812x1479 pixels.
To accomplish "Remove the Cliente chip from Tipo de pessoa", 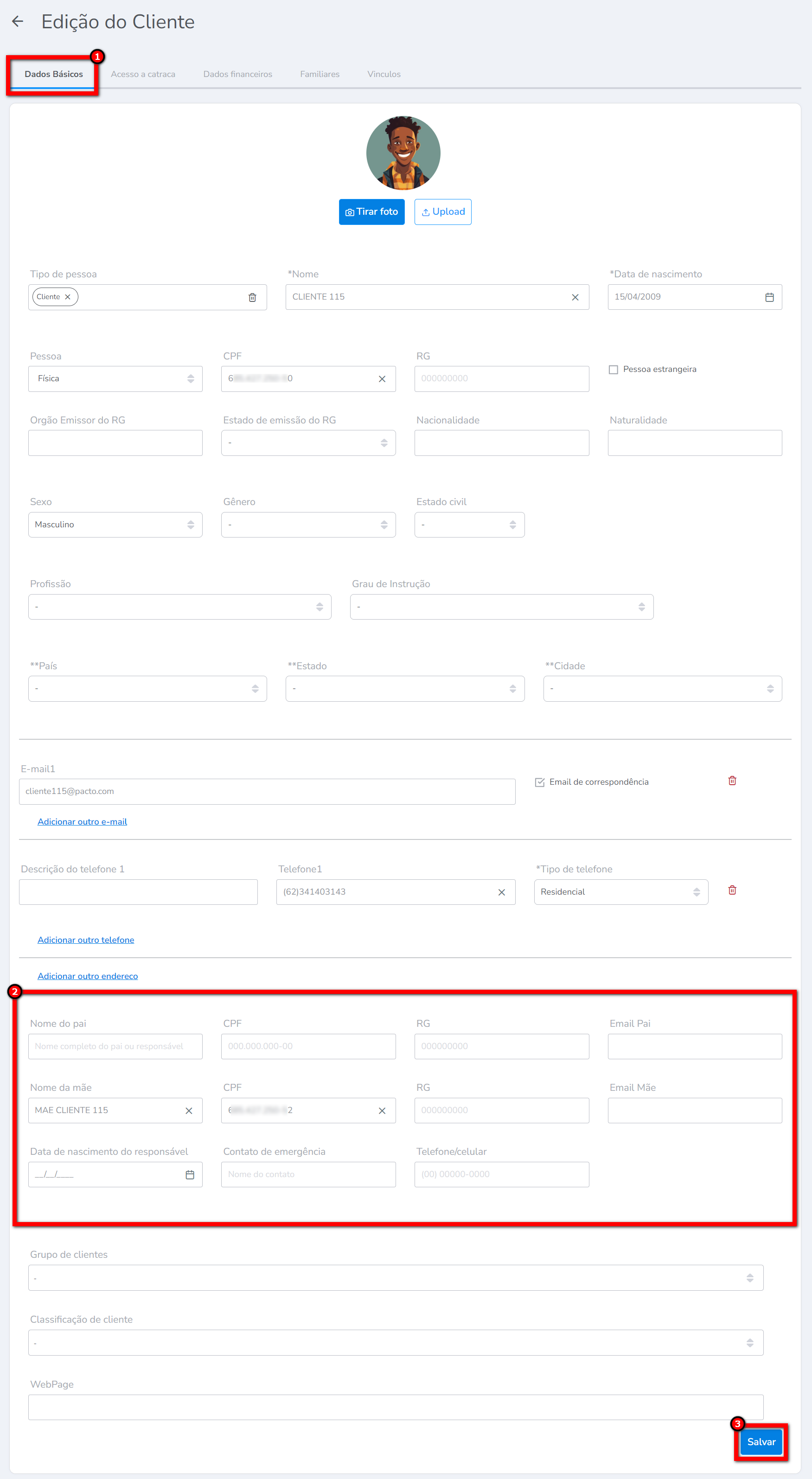I will point(68,297).
